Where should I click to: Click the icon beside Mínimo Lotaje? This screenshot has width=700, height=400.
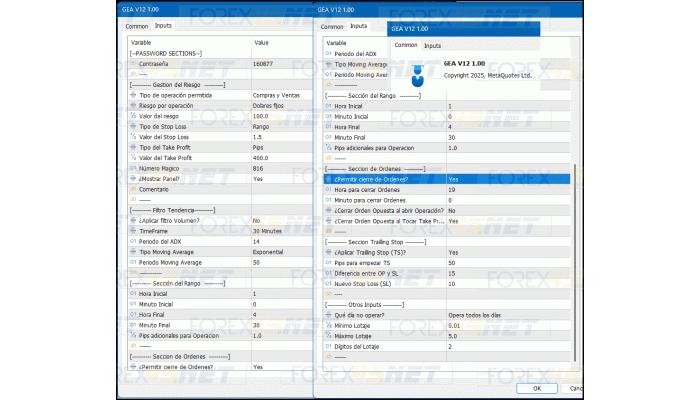330,325
